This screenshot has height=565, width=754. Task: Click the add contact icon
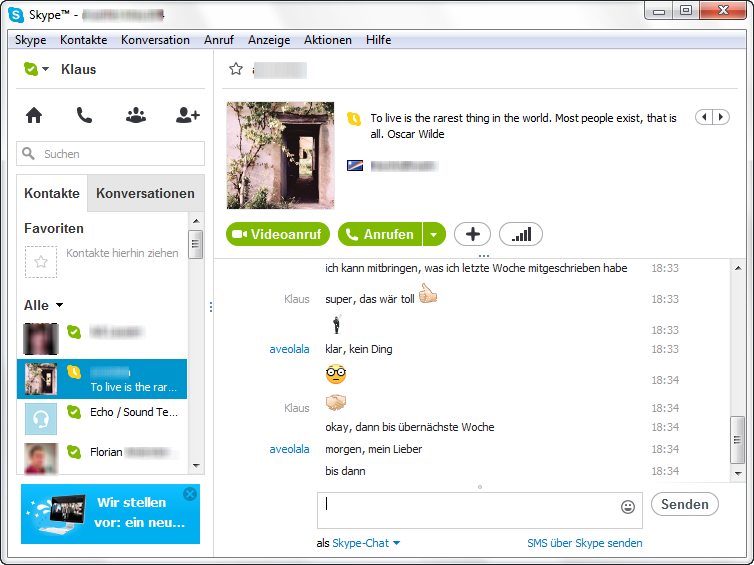tap(188, 115)
